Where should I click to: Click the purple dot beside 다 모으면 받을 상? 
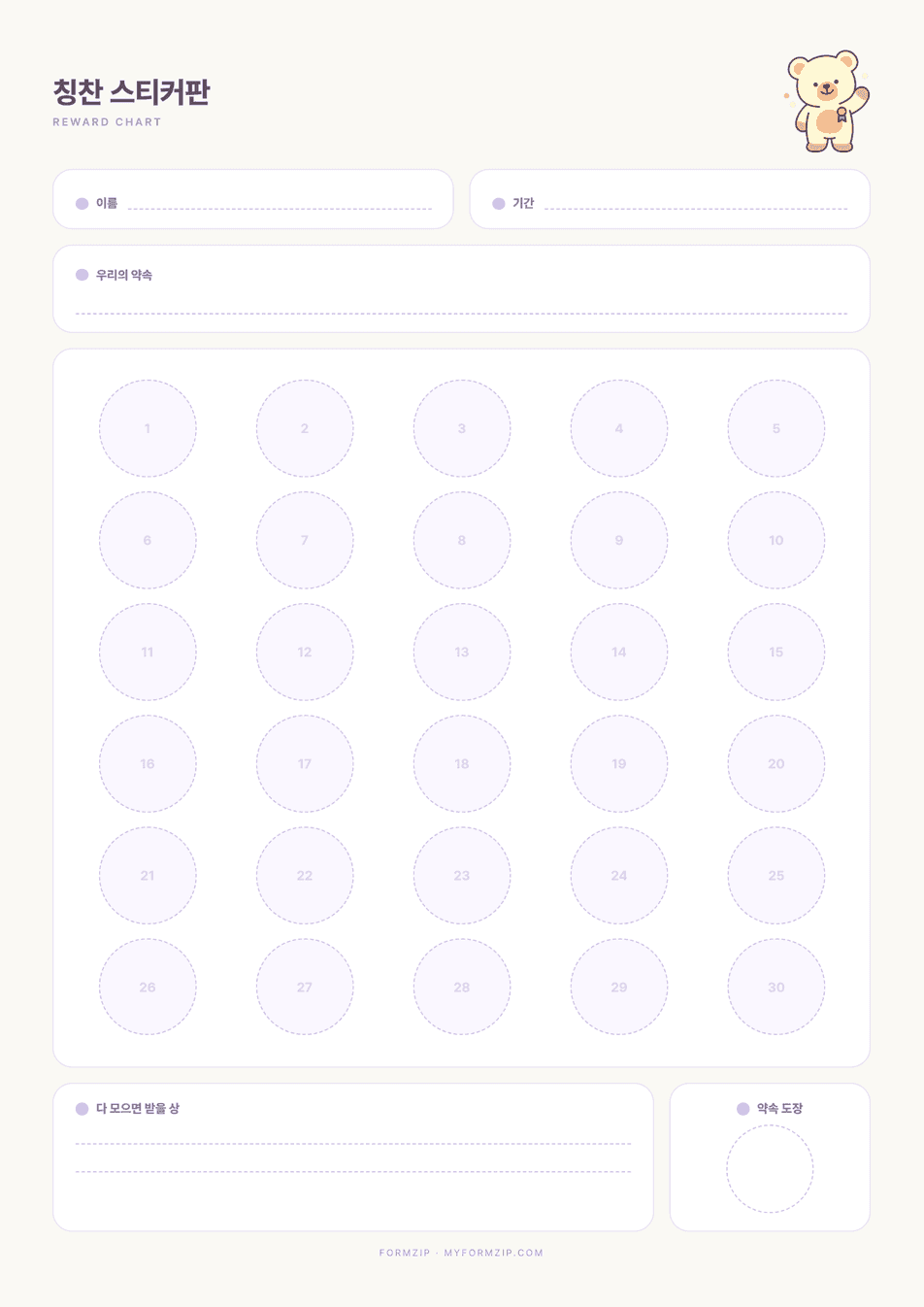pos(82,1109)
